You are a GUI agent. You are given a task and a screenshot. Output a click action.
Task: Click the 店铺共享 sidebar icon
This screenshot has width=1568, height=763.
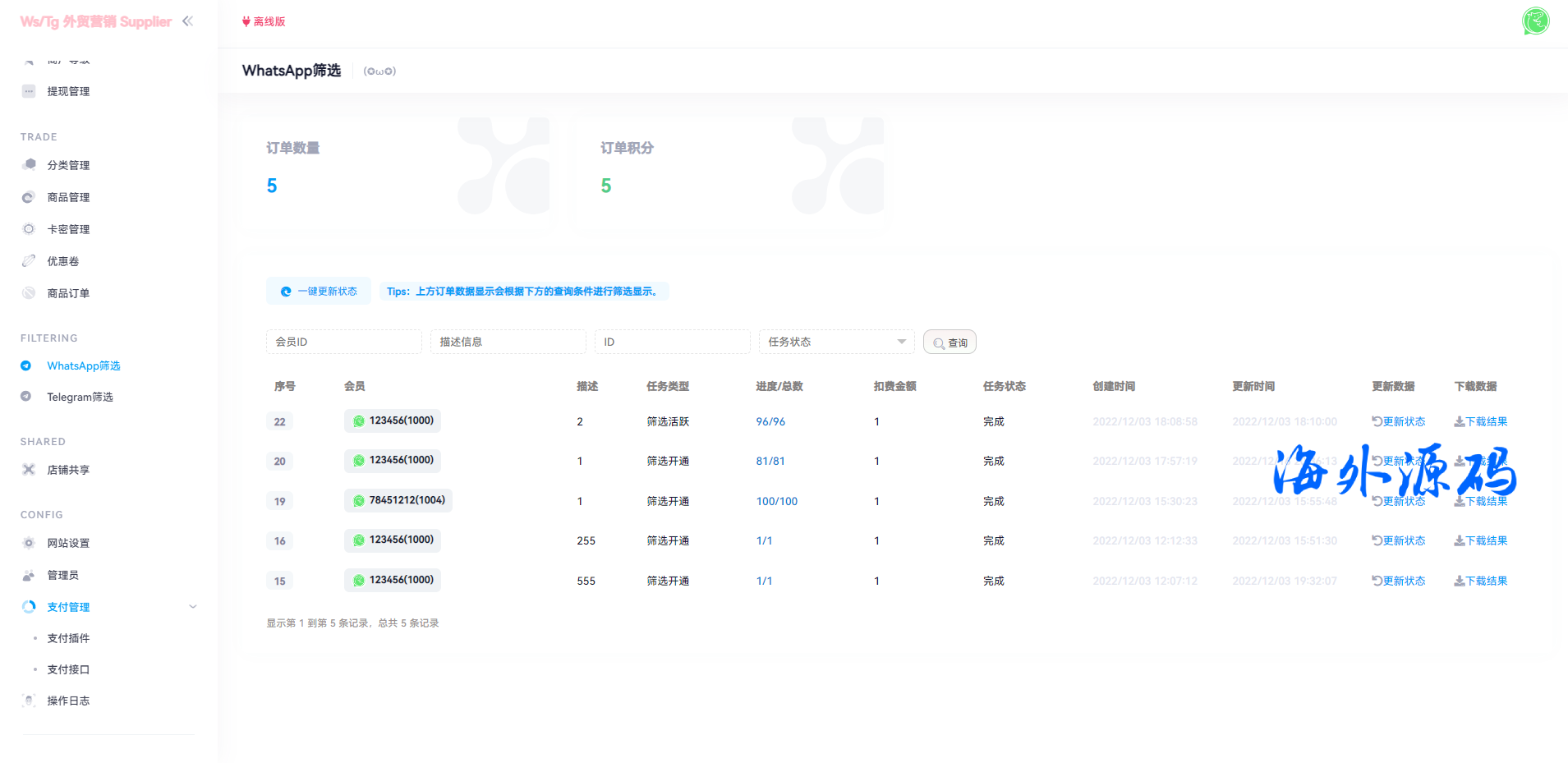point(29,470)
